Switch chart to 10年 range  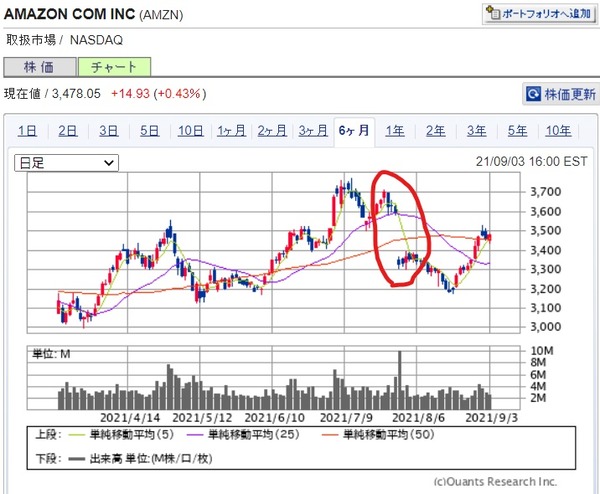coord(559,131)
